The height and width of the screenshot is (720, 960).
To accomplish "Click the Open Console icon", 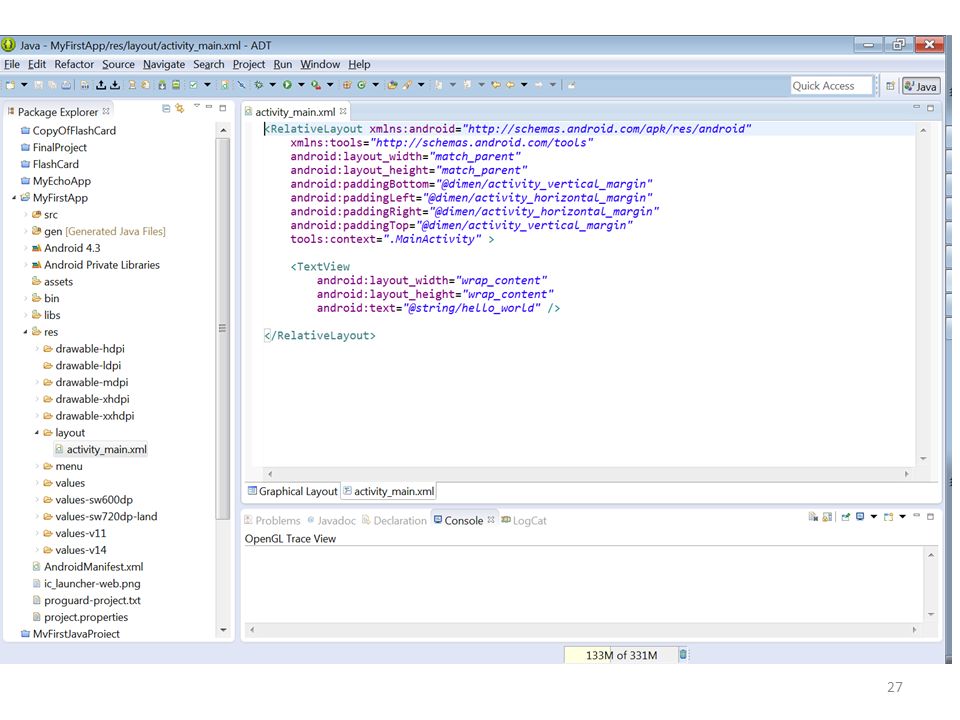I will click(889, 517).
